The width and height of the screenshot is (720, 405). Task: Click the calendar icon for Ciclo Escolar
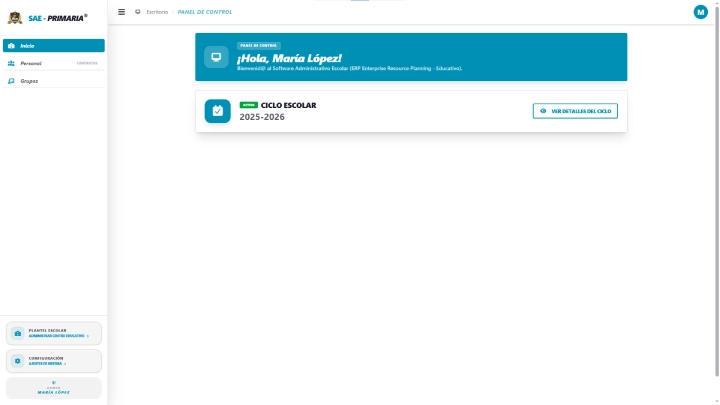pos(217,111)
